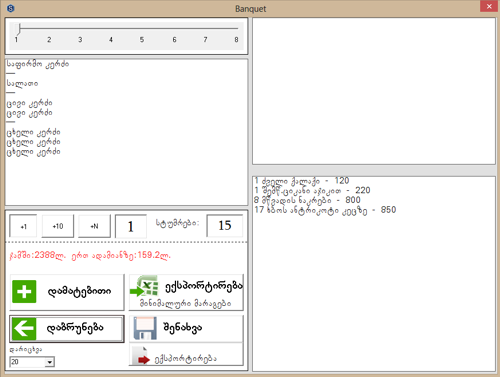Click the სტუმრები label

[177, 223]
